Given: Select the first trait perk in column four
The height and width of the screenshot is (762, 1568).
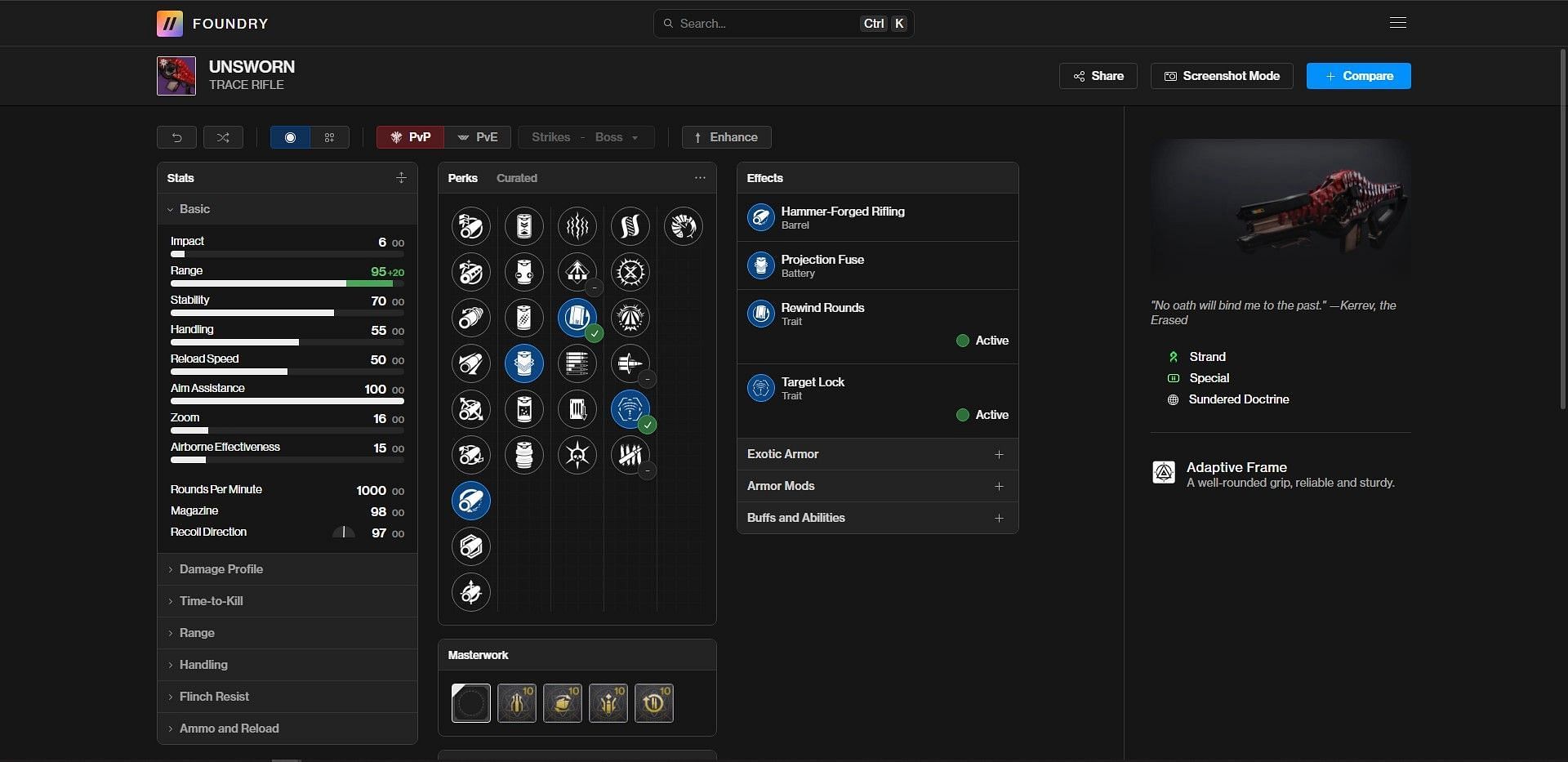Looking at the screenshot, I should coord(630,226).
